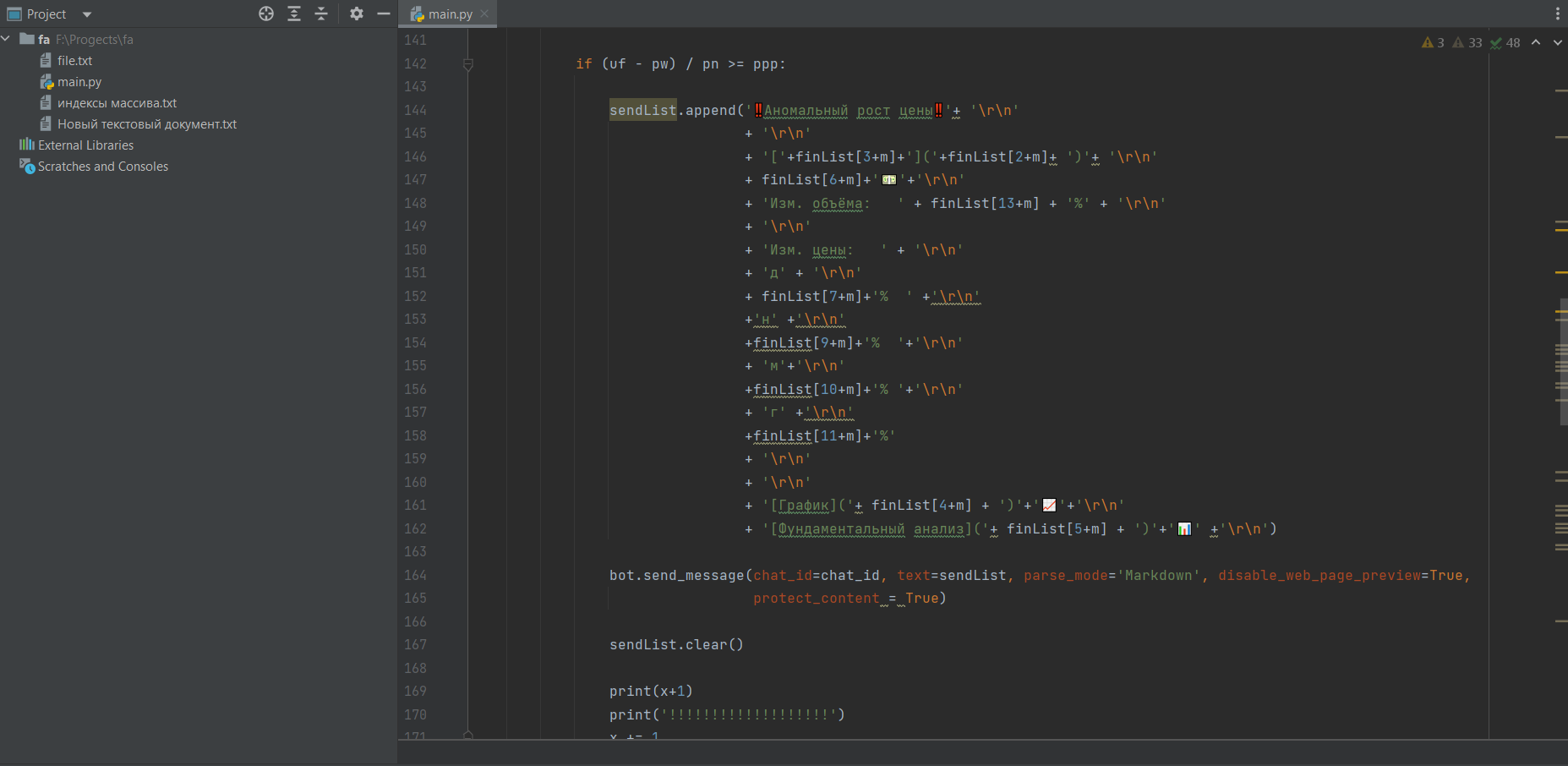
Task: Click sendList on line 144
Action: 643,110
